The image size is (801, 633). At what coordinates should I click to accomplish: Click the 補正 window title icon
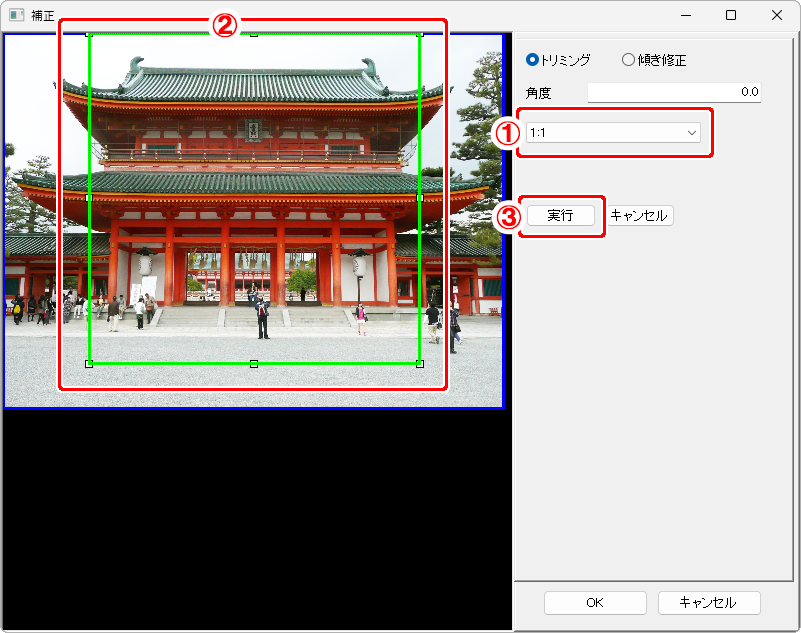click(x=16, y=15)
